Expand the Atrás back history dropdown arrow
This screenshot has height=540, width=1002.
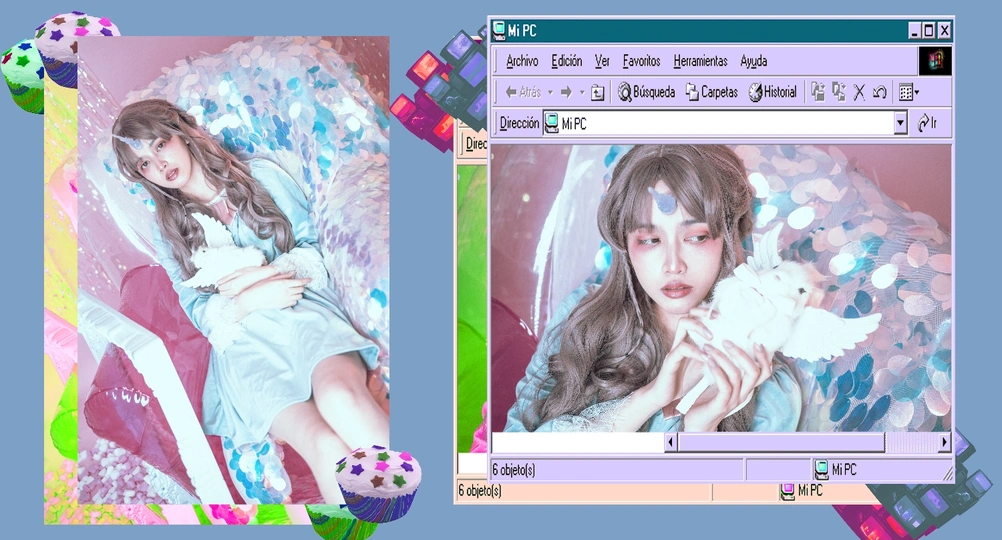(549, 92)
